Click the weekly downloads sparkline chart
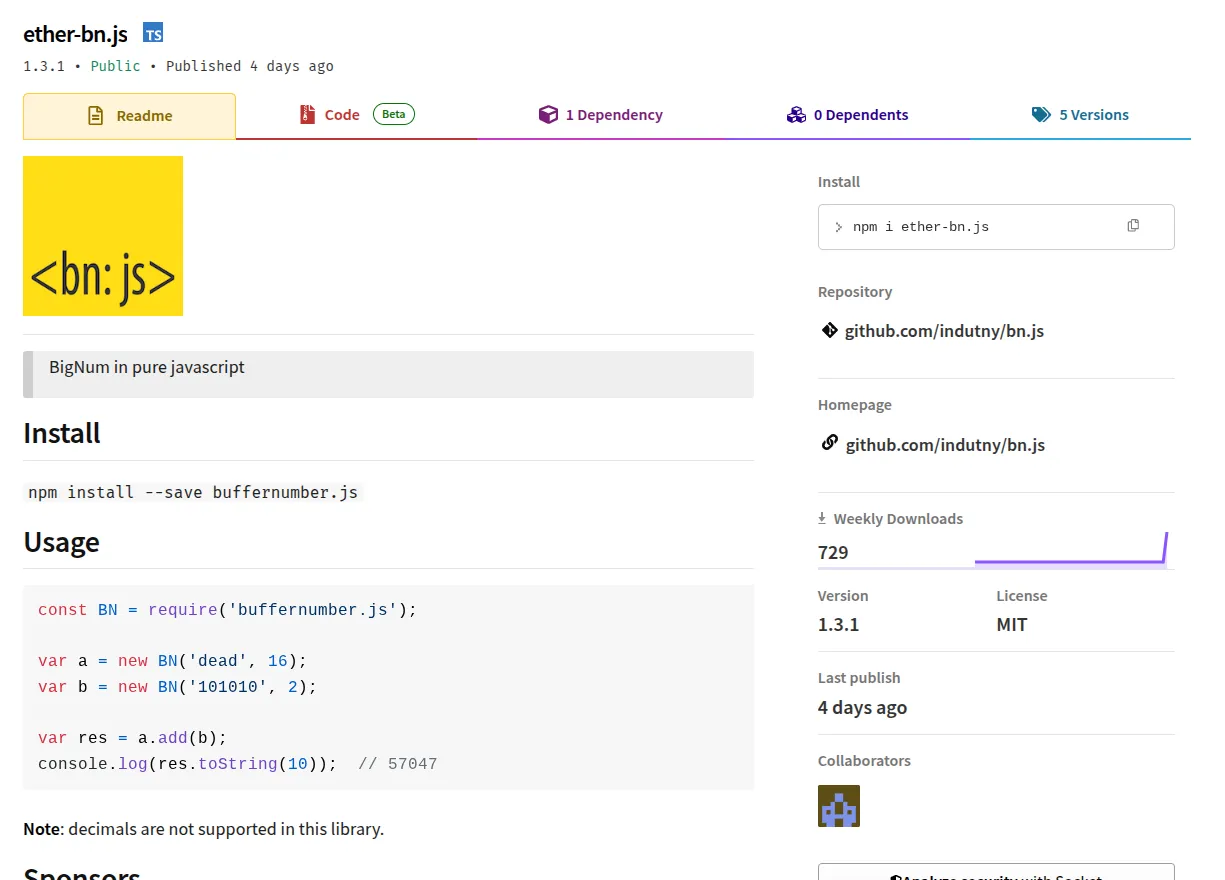Screen dimensions: 1225x880 (1071, 549)
